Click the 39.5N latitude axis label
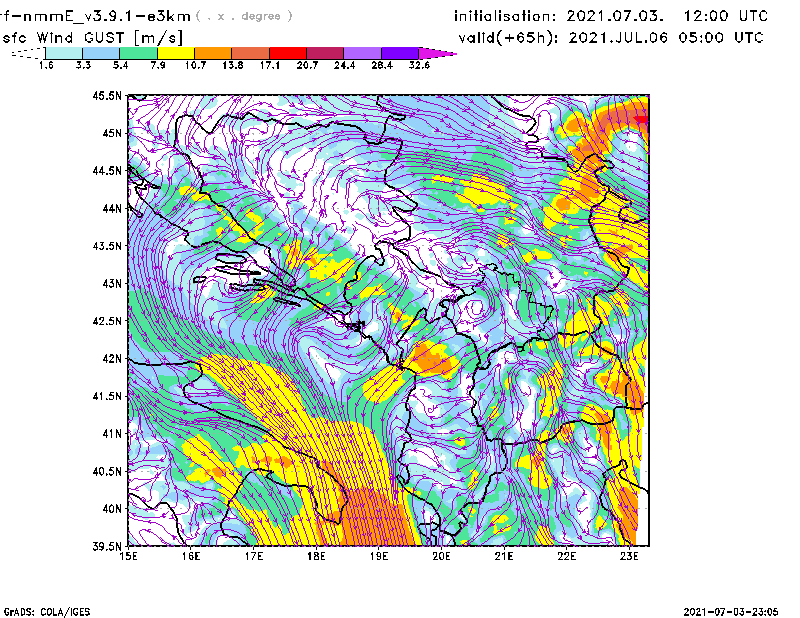Viewport: 800px width, 618px height. 107,547
